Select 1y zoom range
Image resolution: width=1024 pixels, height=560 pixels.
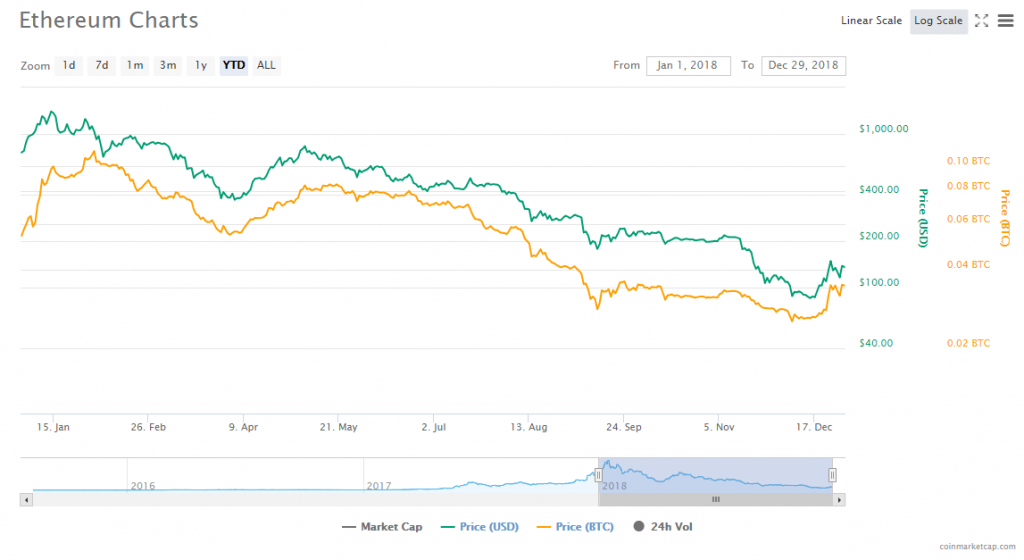[x=200, y=66]
